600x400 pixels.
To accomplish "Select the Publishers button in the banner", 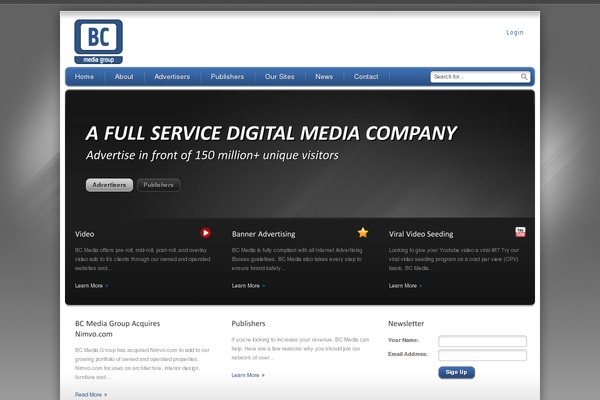I will 158,185.
